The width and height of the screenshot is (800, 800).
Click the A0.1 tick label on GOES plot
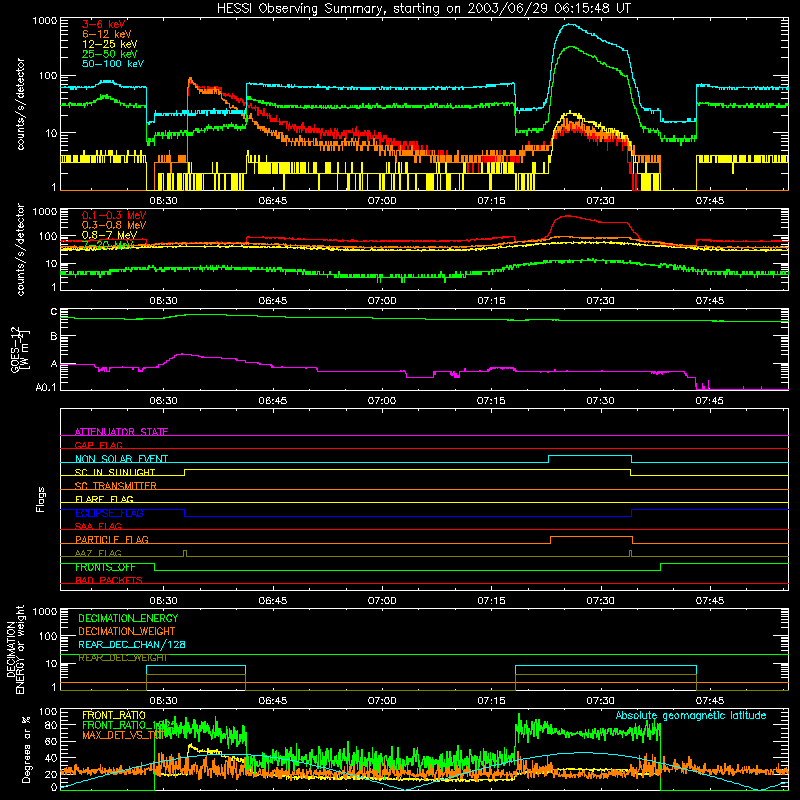tap(46, 387)
